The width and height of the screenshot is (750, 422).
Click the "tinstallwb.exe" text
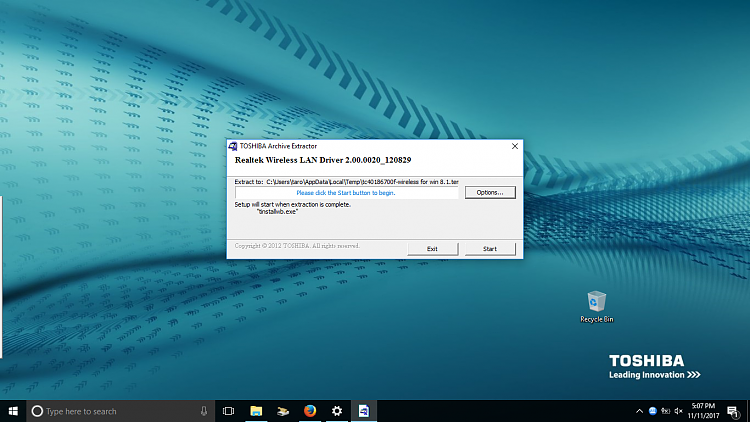coord(277,211)
